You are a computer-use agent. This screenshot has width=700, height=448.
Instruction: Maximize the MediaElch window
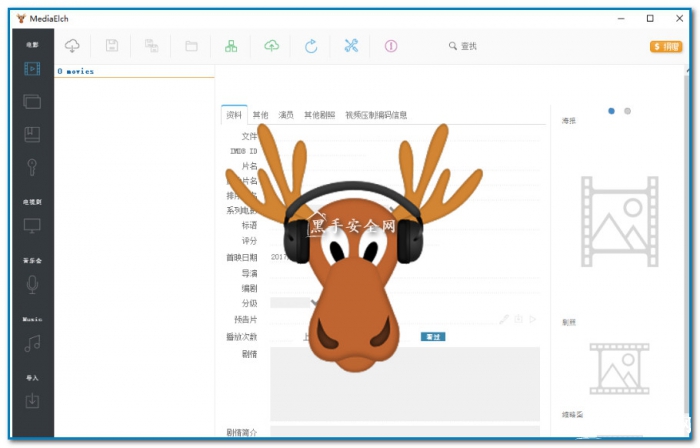click(650, 18)
